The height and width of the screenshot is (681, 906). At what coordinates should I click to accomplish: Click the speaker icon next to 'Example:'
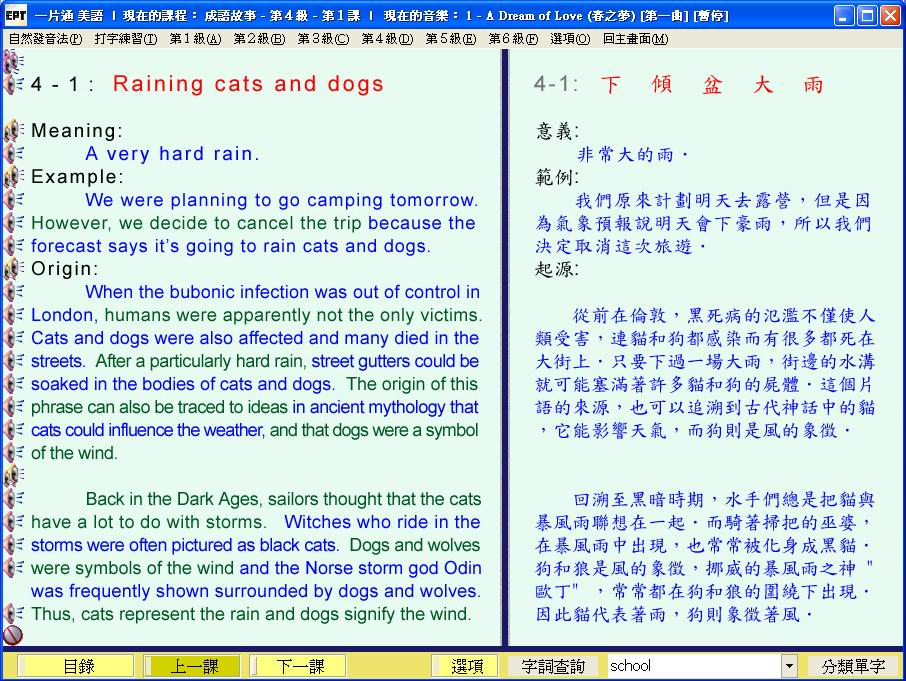[x=13, y=177]
